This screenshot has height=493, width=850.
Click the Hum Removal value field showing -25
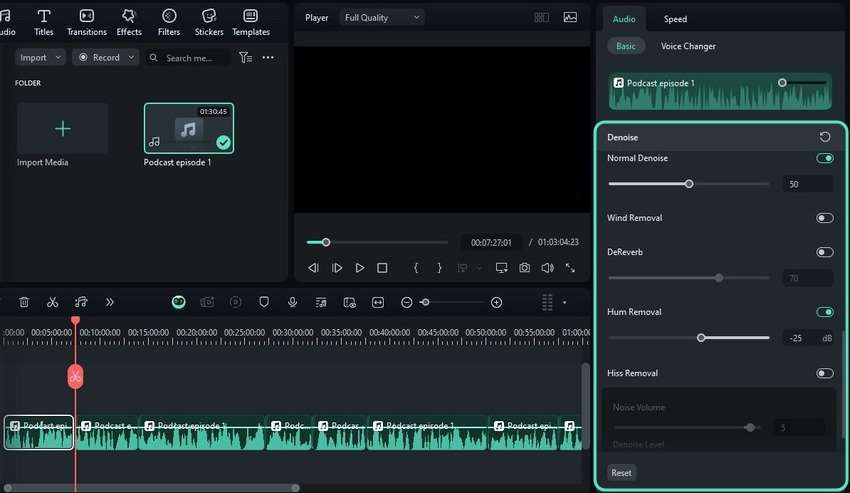click(807, 338)
